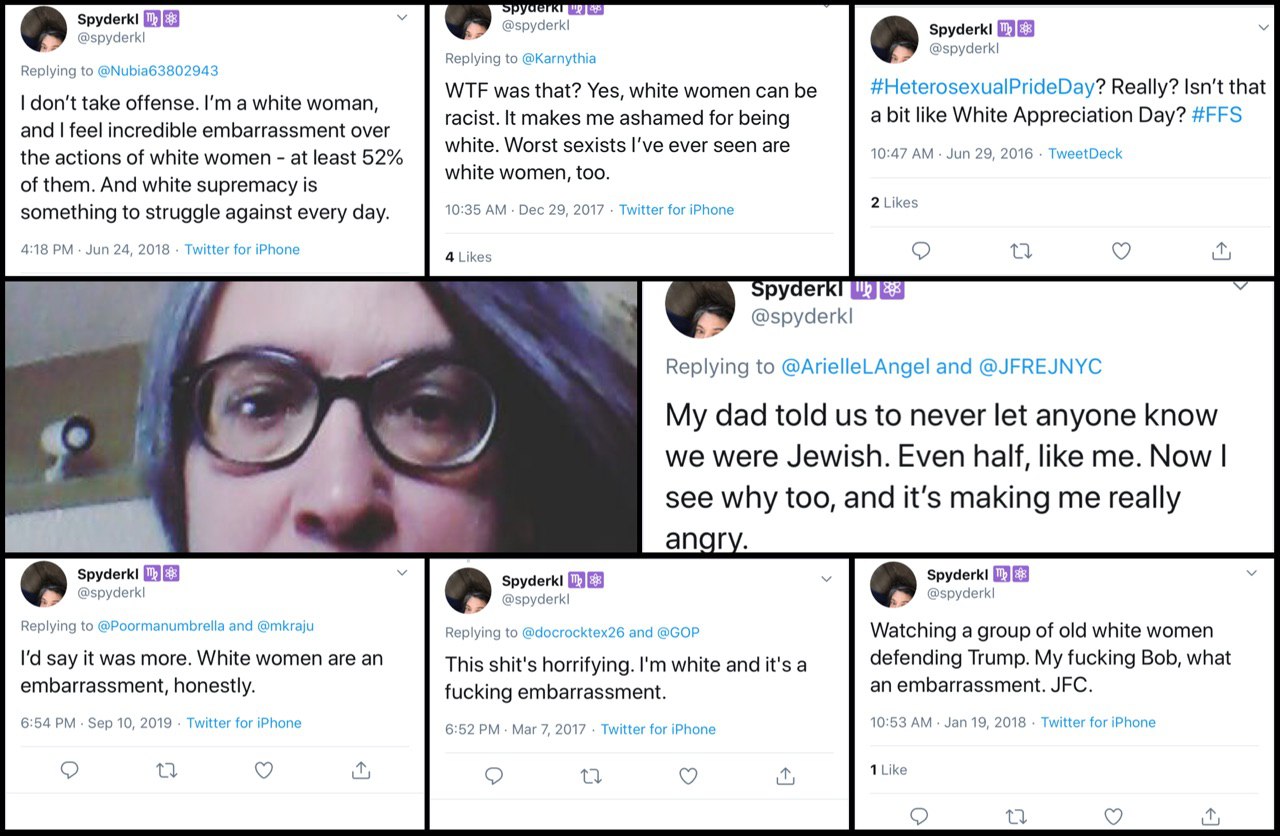Share the Mar 7, 2017 tweet
This screenshot has width=1280, height=836.
pos(785,776)
